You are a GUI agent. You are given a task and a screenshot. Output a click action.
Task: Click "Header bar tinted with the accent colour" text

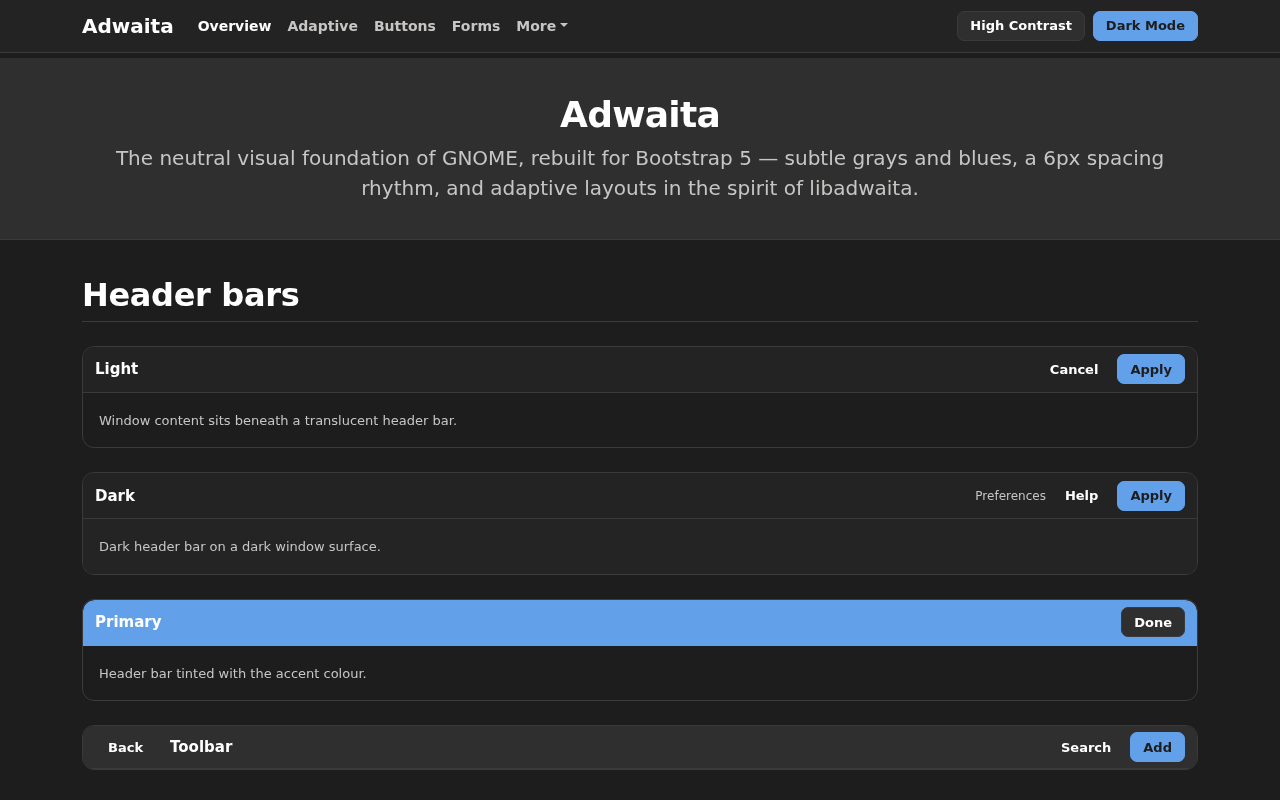233,673
